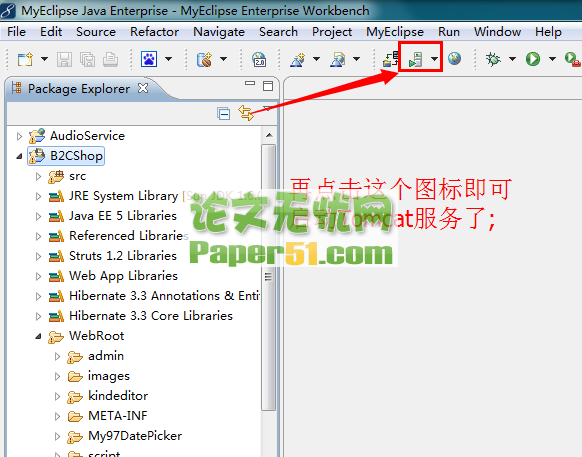Expand the AudioService project
The image size is (582, 457).
click(19, 136)
